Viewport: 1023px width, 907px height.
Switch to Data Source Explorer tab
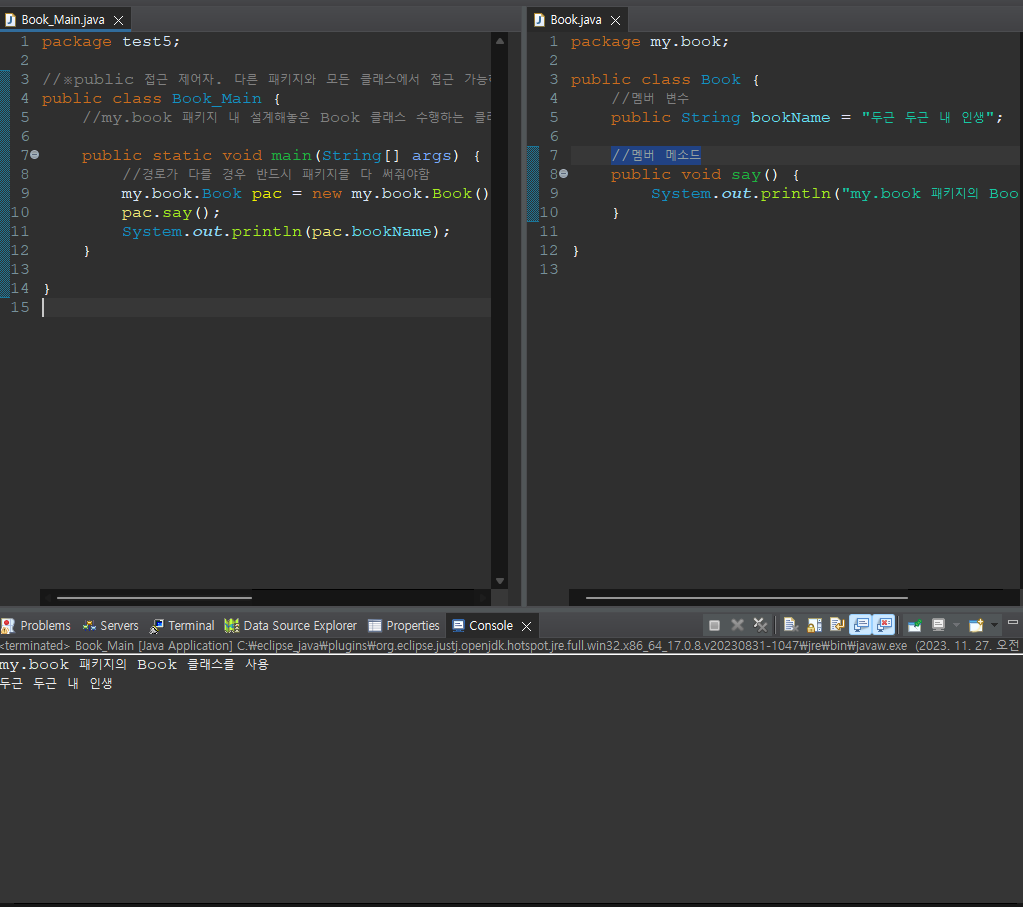pyautogui.click(x=291, y=625)
